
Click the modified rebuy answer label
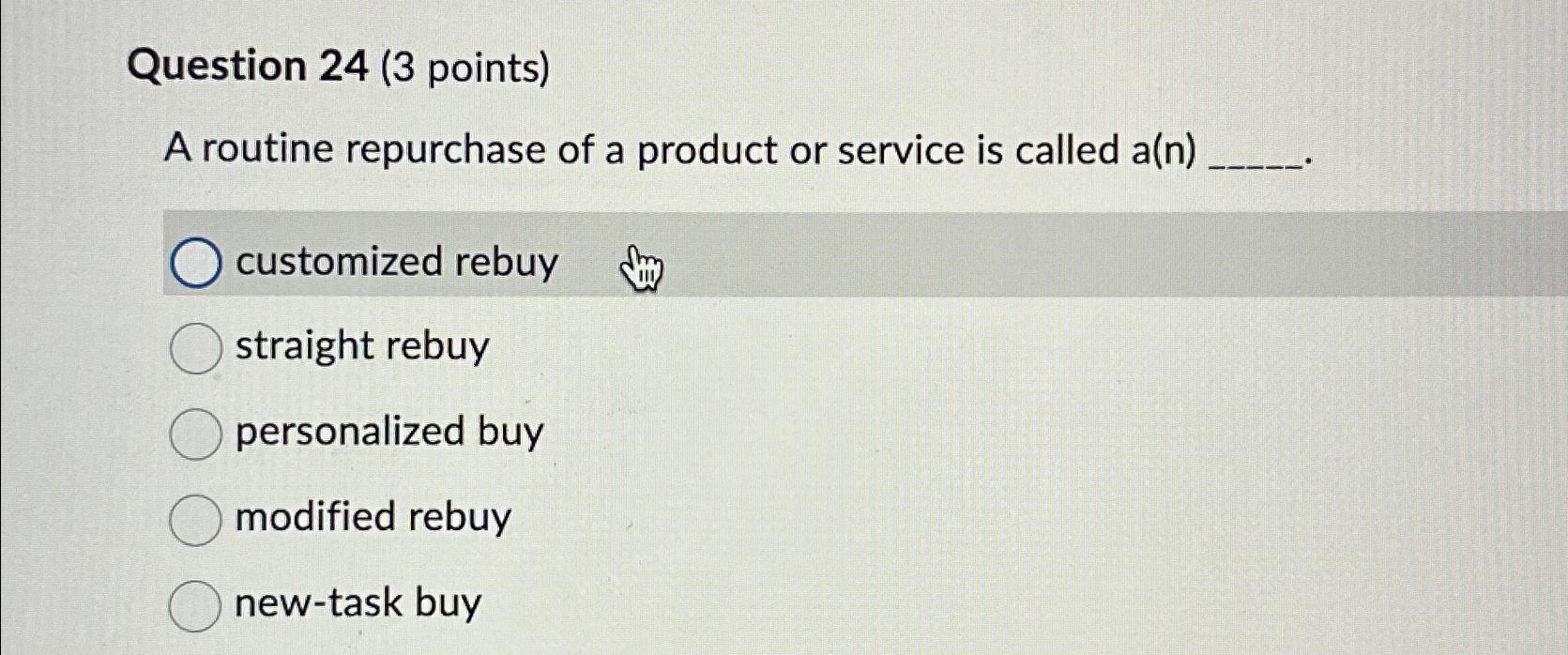click(x=371, y=516)
